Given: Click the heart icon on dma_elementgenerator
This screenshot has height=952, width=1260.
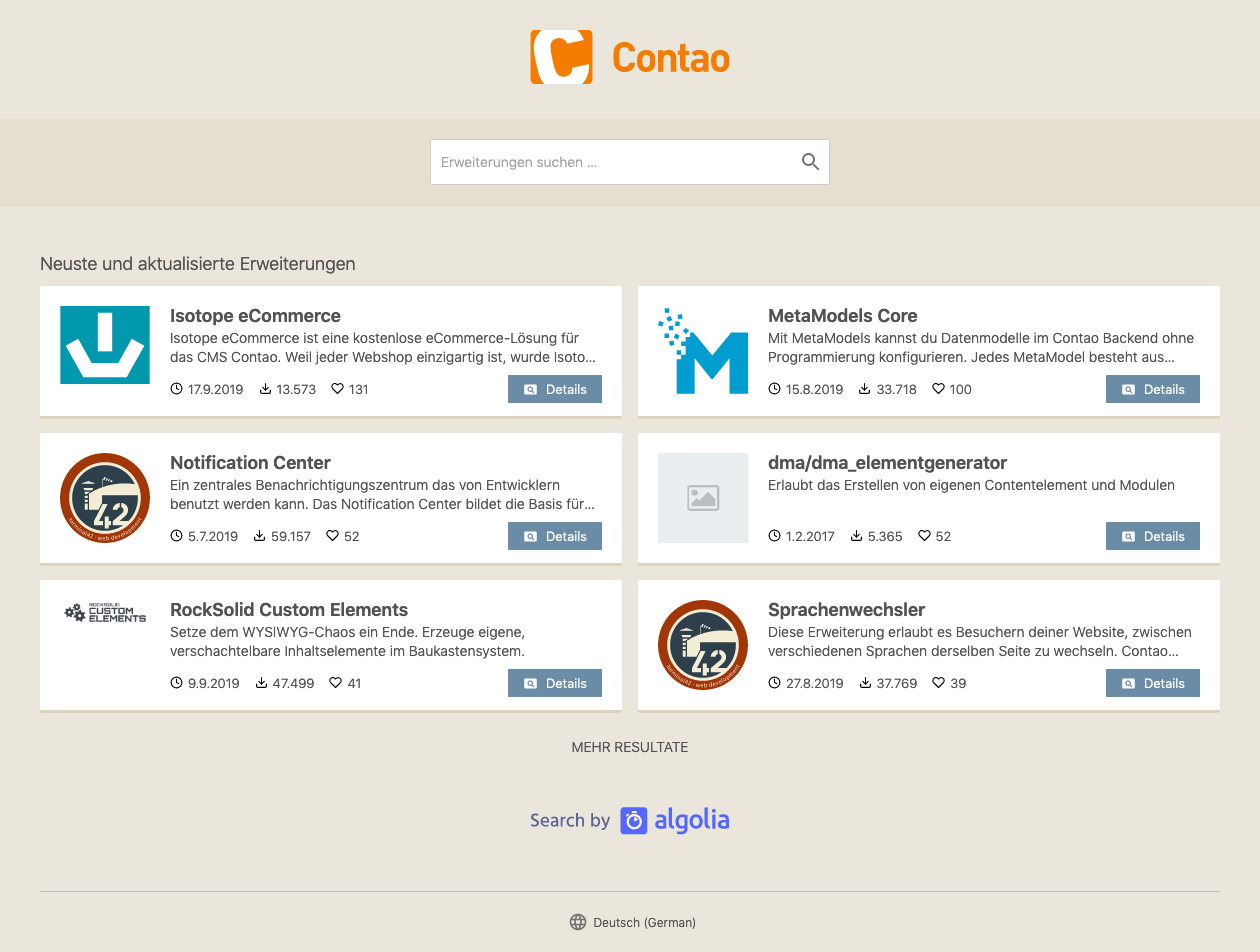Looking at the screenshot, I should tap(924, 536).
